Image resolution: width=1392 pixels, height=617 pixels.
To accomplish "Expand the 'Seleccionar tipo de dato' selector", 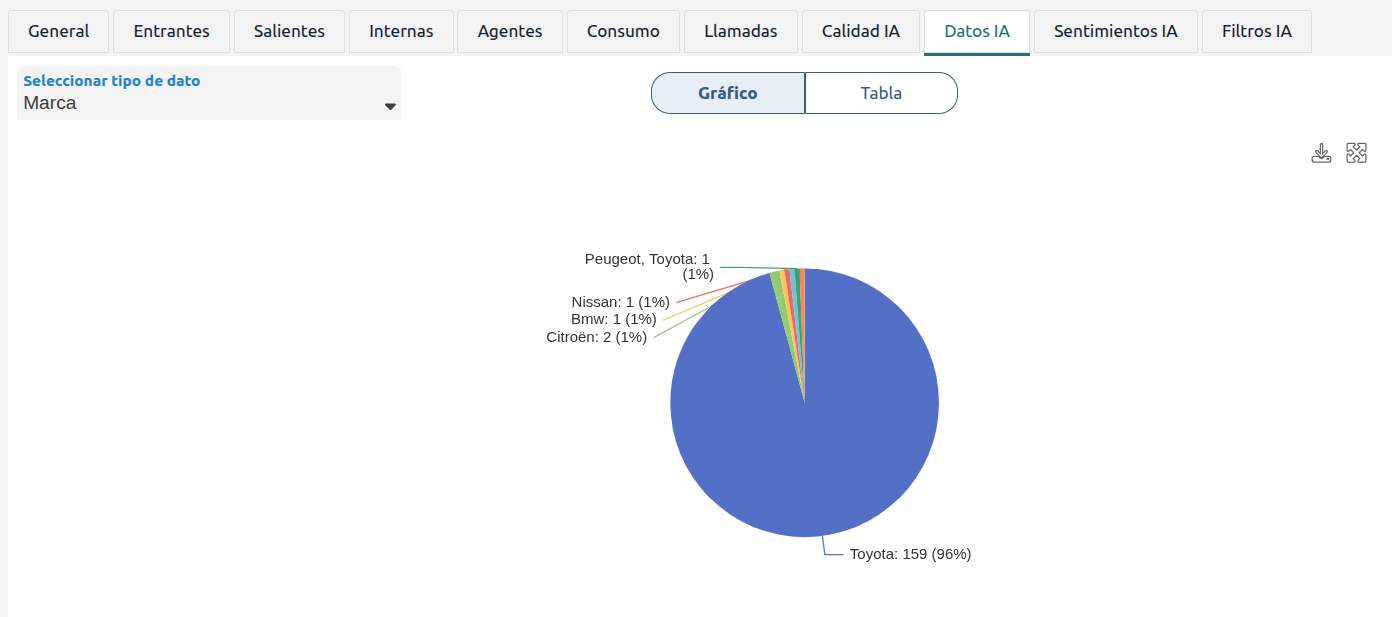I will point(209,93).
